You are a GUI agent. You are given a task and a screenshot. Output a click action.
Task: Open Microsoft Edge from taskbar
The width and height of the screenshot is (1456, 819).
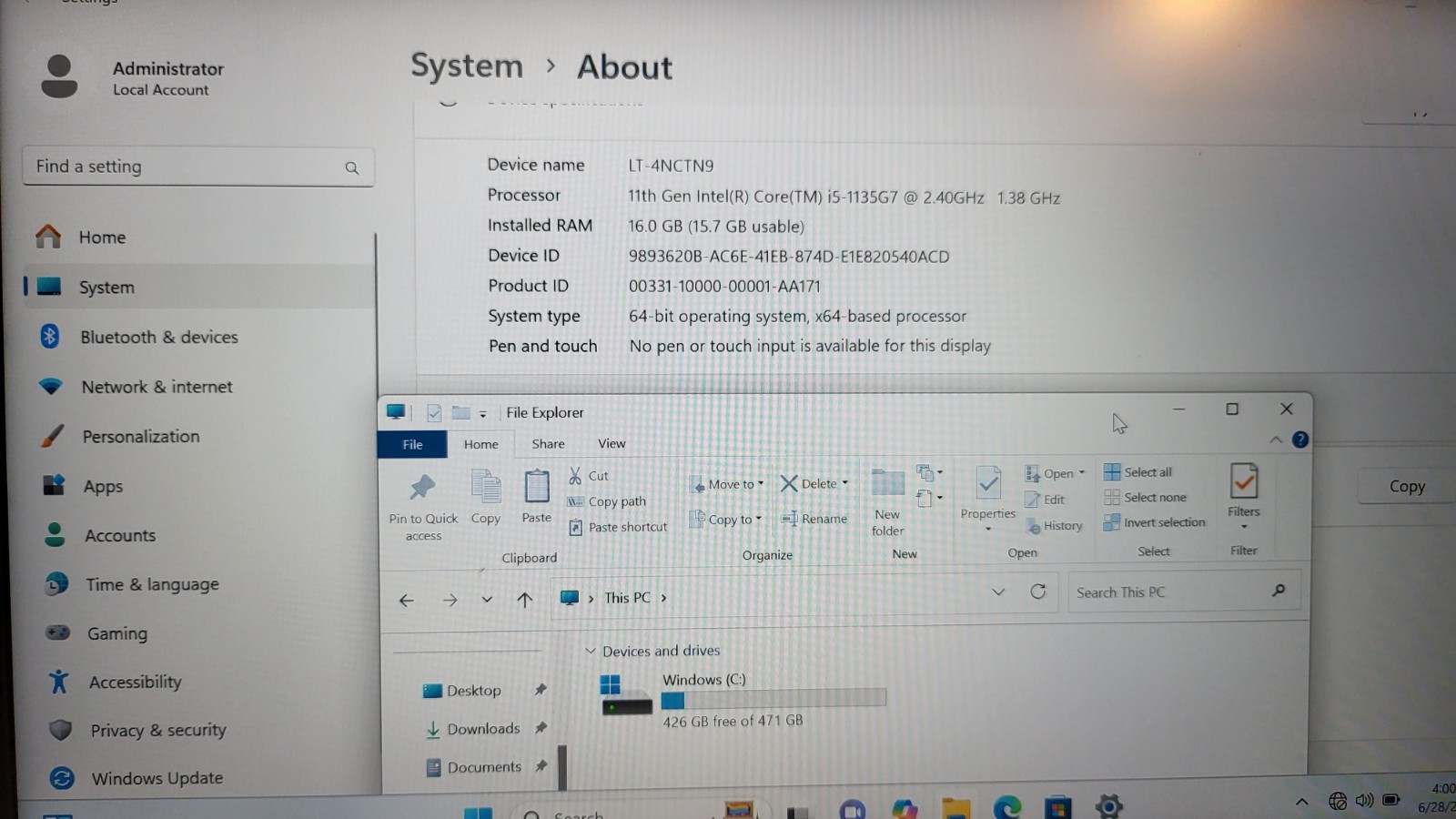[x=1006, y=808]
